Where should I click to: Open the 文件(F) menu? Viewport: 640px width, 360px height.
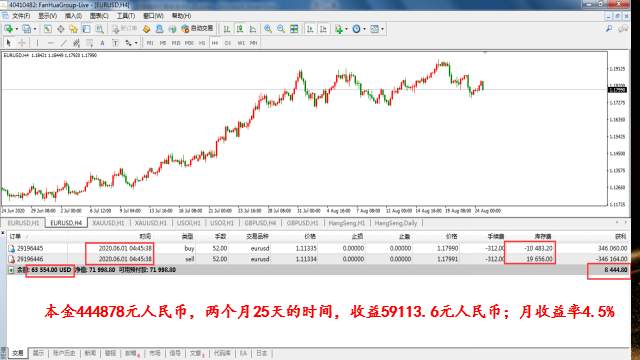click(x=21, y=16)
